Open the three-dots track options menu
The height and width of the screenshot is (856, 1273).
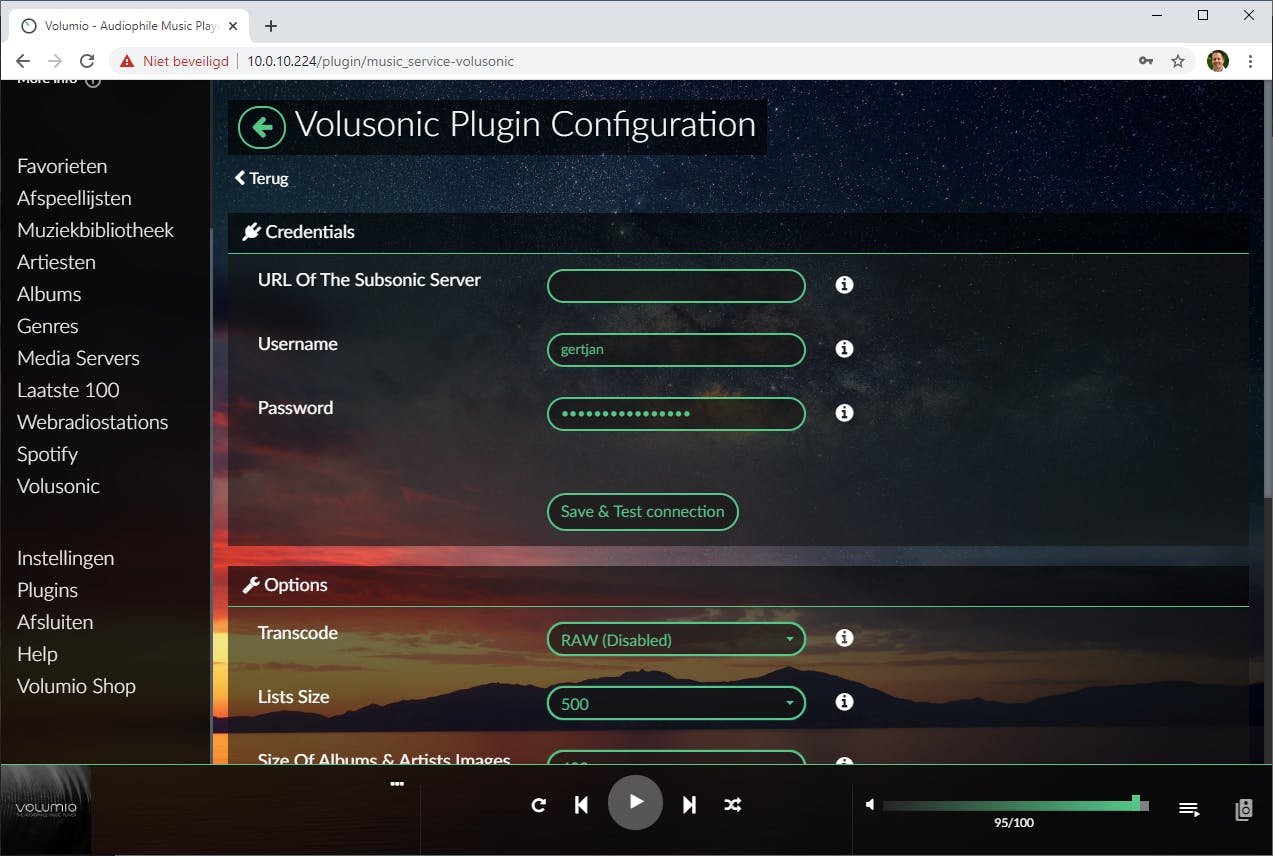[397, 784]
